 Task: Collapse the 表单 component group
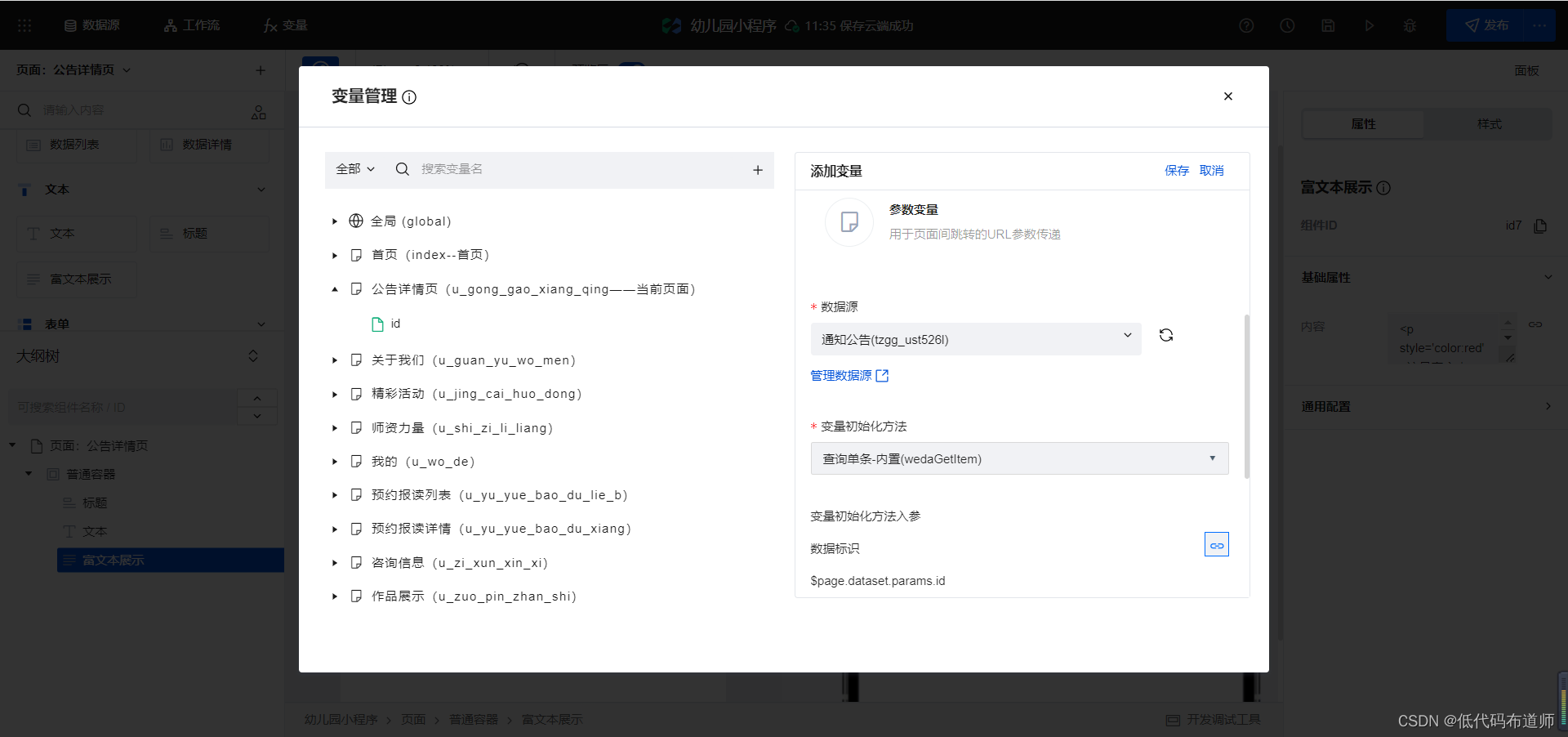tap(261, 324)
